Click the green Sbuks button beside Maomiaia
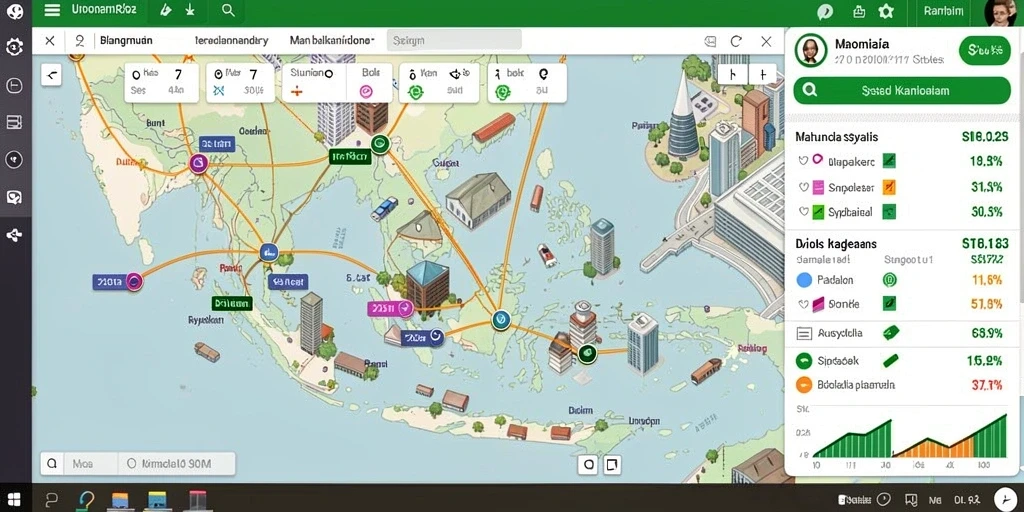 click(984, 50)
